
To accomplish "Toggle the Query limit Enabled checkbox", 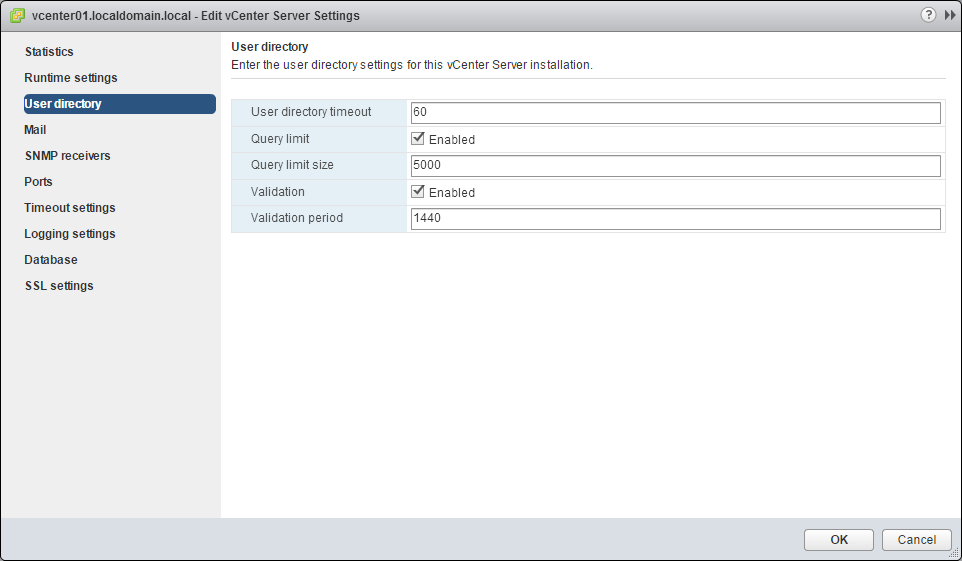I will [419, 139].
